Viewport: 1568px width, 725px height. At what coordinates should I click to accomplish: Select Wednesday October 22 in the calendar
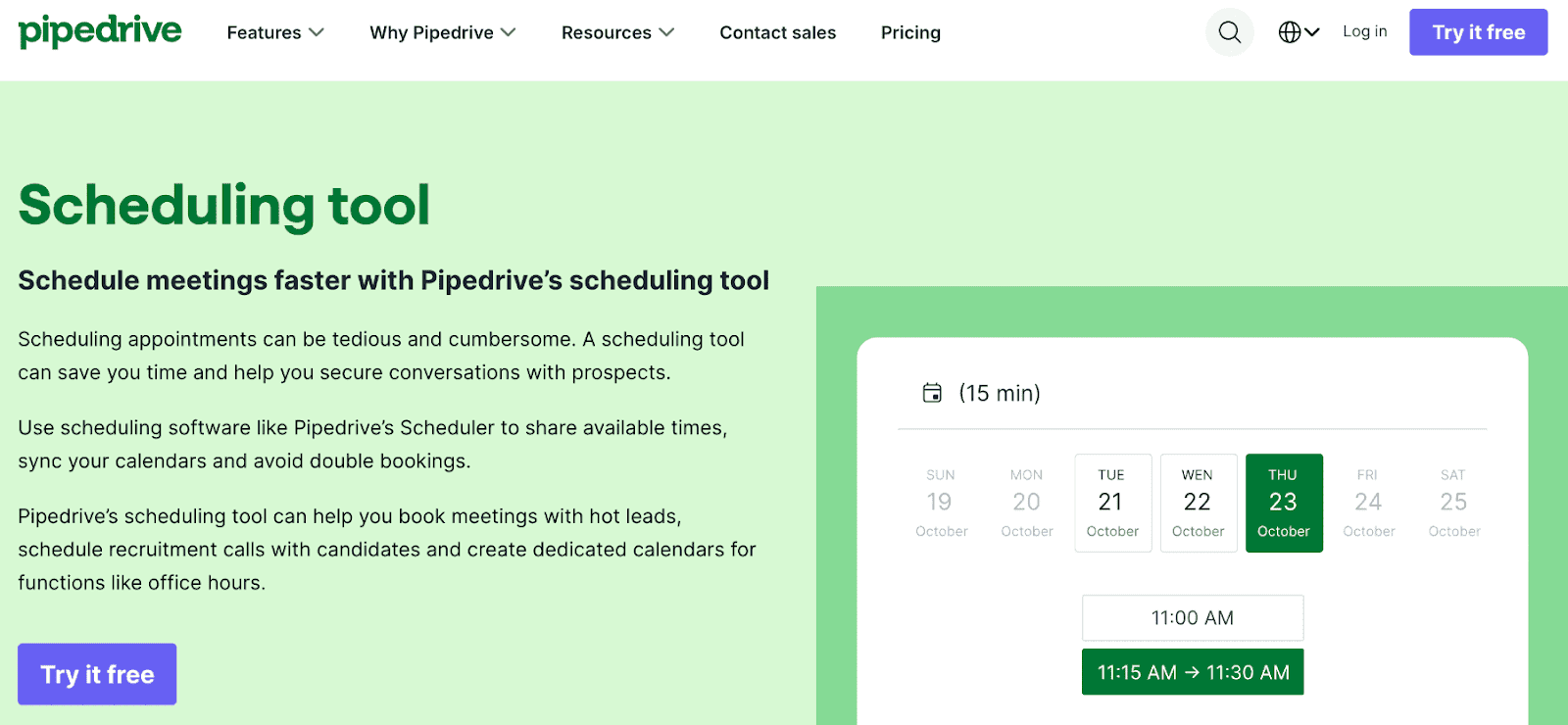(x=1198, y=502)
